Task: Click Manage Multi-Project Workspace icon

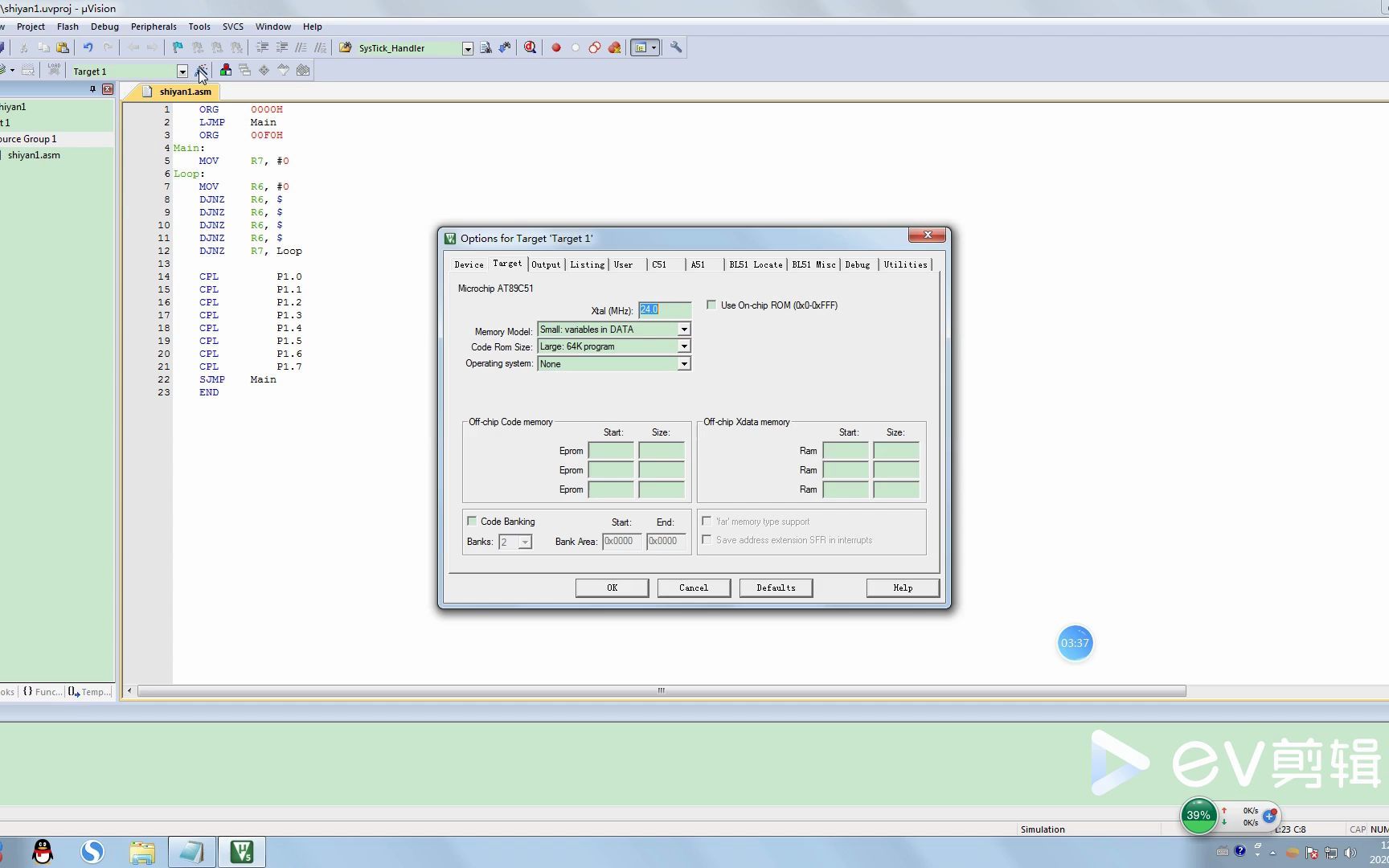Action: click(x=245, y=71)
